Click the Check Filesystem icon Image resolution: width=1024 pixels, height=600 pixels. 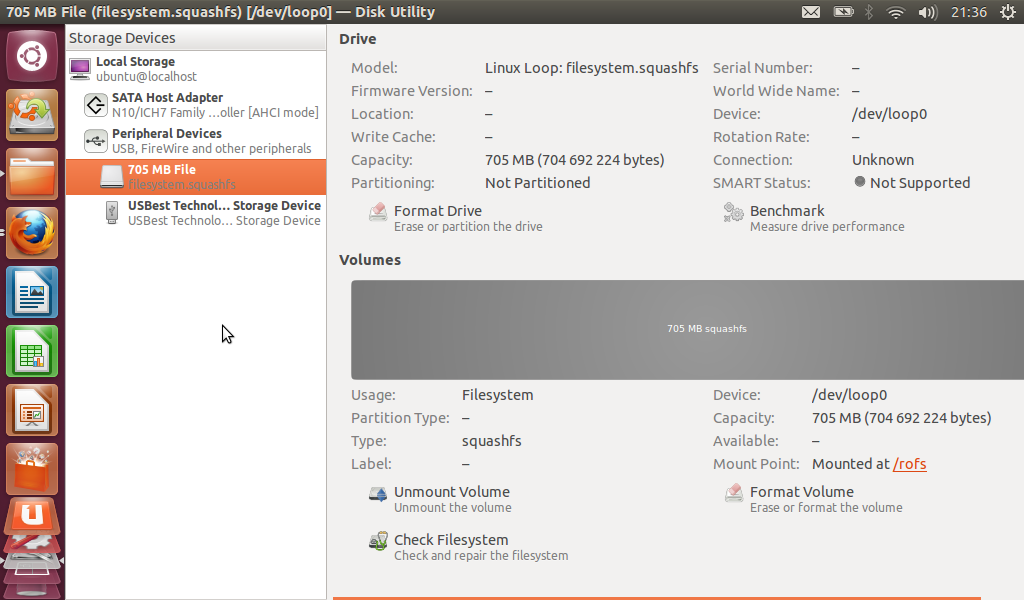378,541
